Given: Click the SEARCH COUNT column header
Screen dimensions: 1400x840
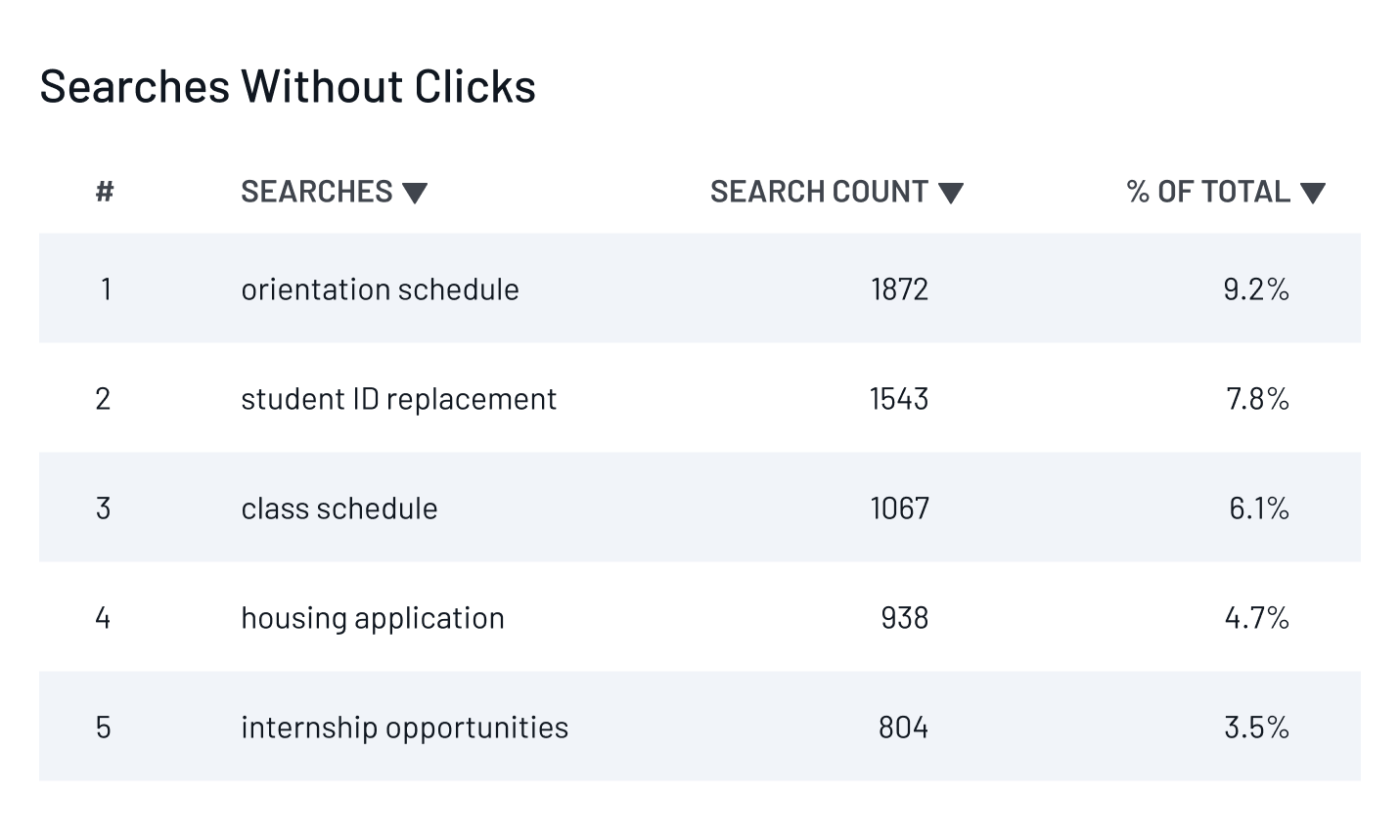Looking at the screenshot, I should pyautogui.click(x=820, y=192).
